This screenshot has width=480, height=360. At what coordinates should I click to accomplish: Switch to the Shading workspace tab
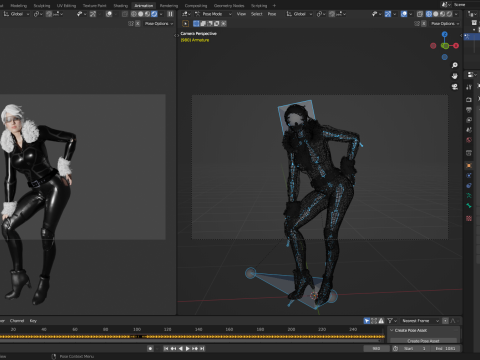click(x=120, y=6)
